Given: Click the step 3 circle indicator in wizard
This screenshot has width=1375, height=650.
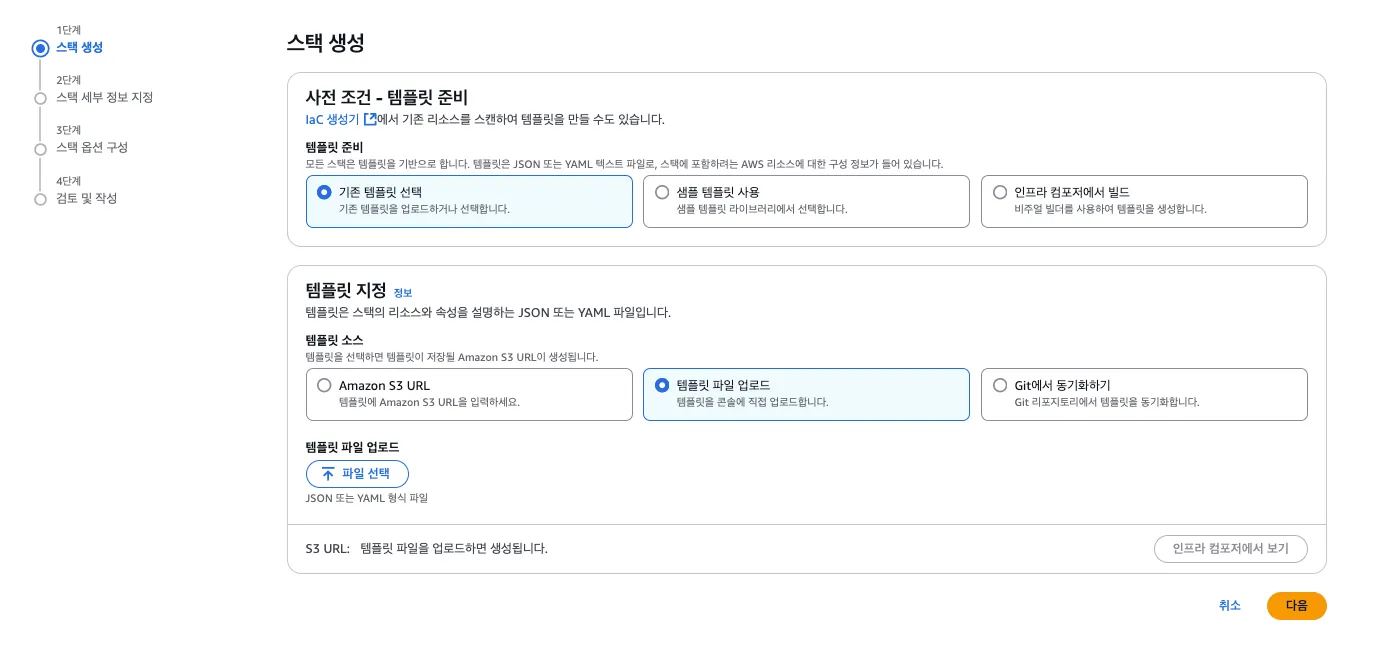Looking at the screenshot, I should [x=40, y=149].
